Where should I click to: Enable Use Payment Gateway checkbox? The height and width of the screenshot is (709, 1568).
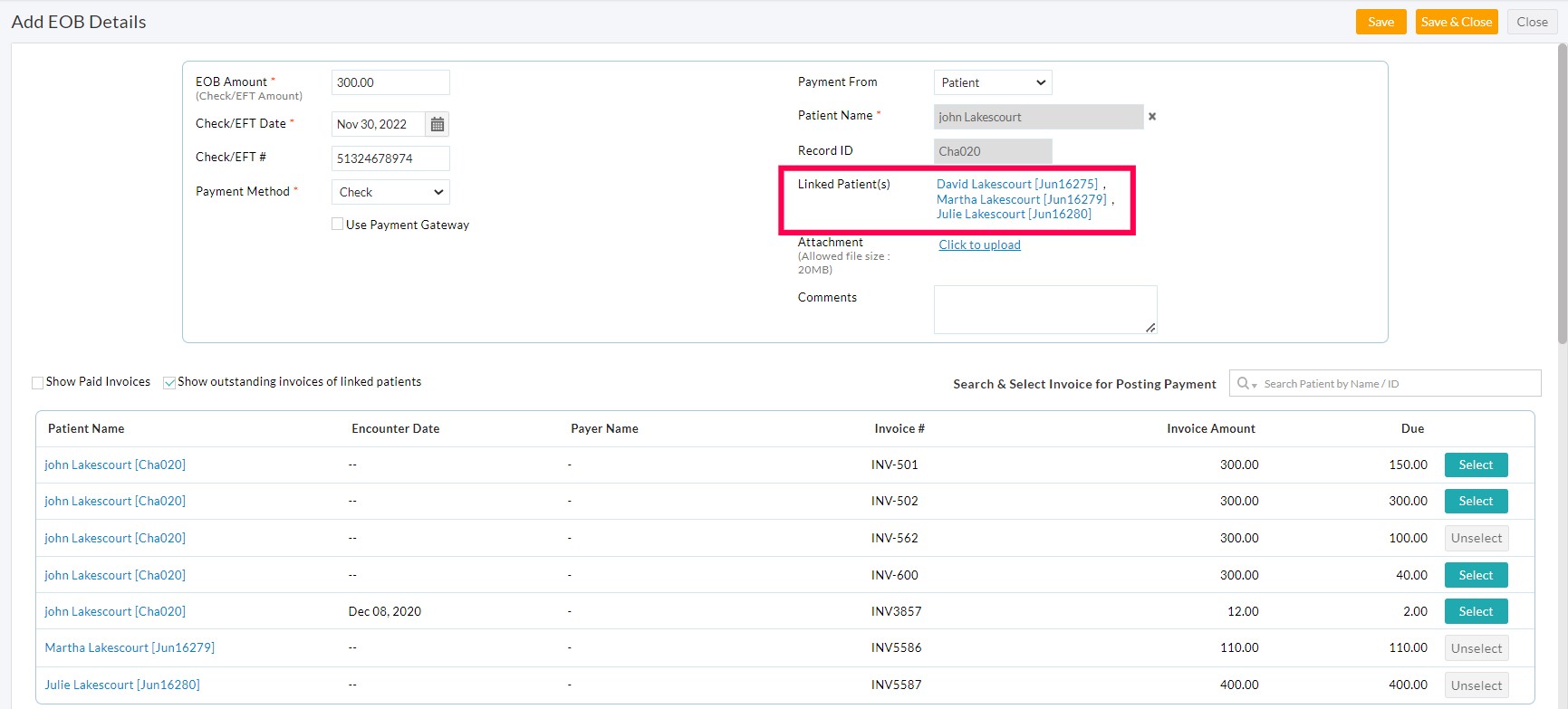click(x=338, y=225)
